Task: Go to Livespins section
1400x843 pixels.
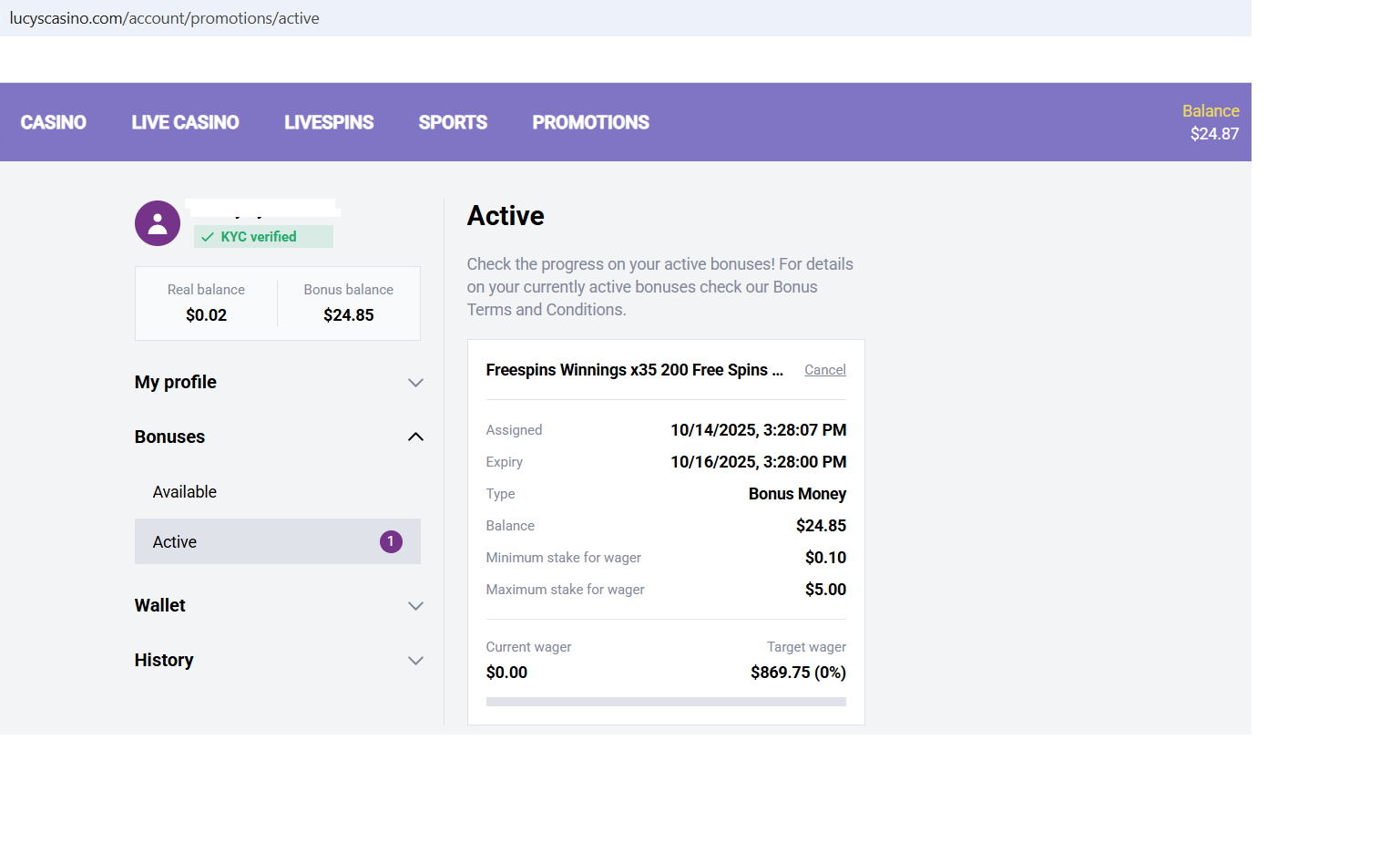Action: [329, 122]
